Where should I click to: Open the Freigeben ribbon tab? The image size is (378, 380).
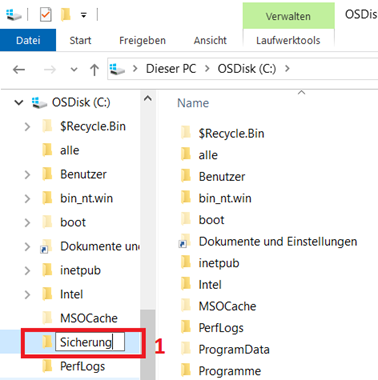click(142, 40)
